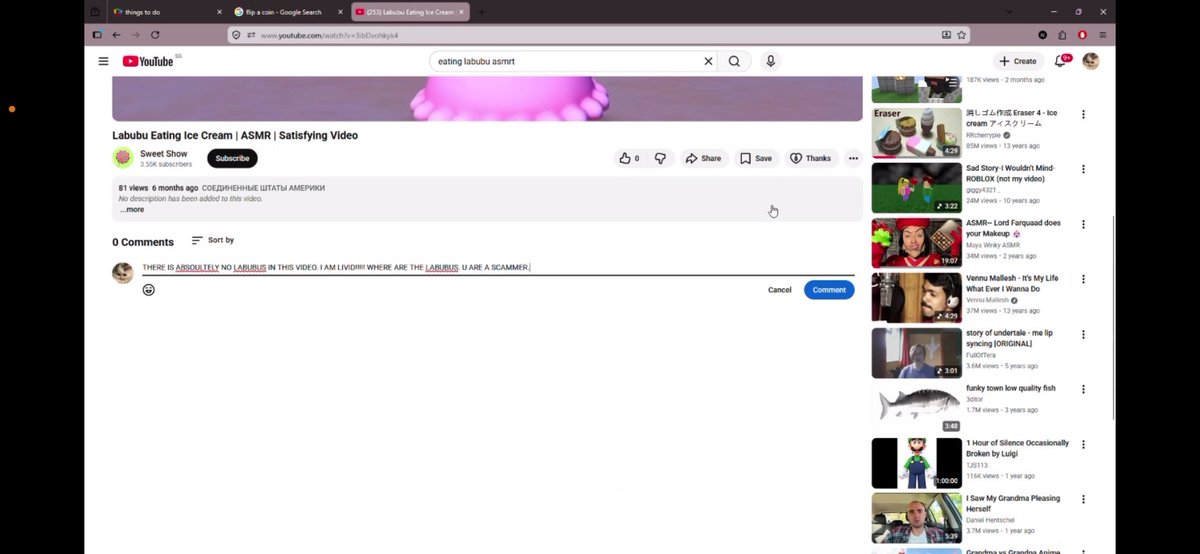Open the Sweet Show channel name link
The height and width of the screenshot is (554, 1200).
(164, 154)
